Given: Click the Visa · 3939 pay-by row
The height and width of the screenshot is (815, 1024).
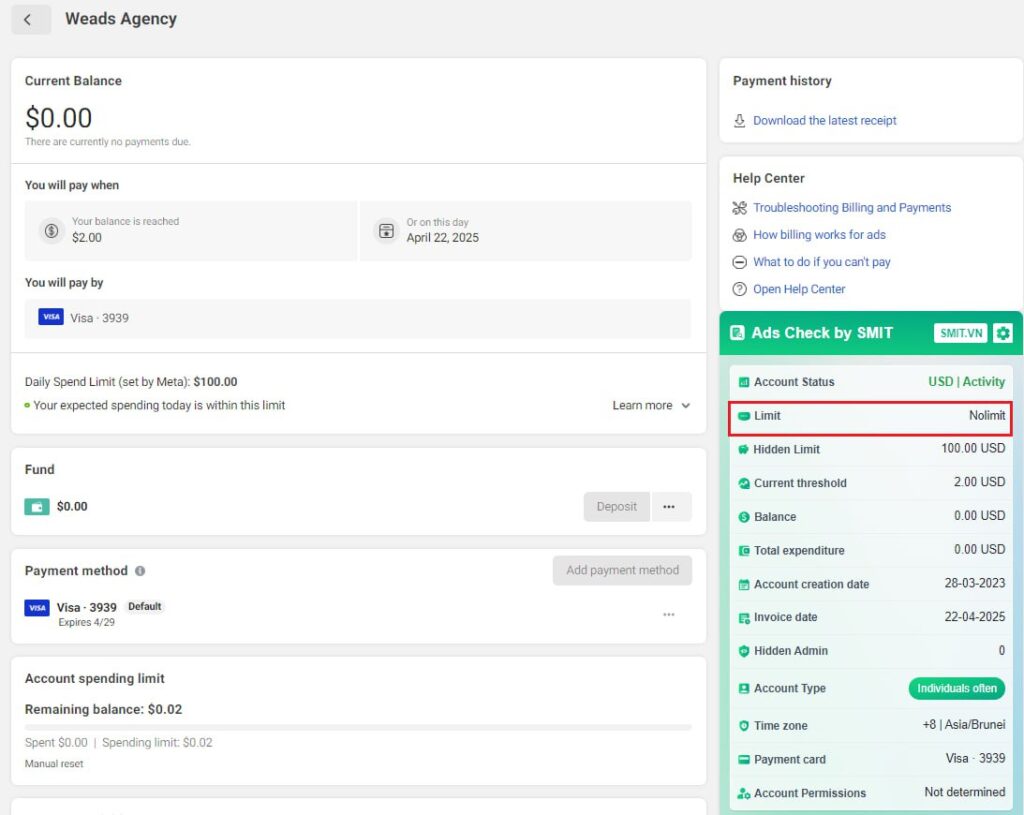Looking at the screenshot, I should (358, 318).
